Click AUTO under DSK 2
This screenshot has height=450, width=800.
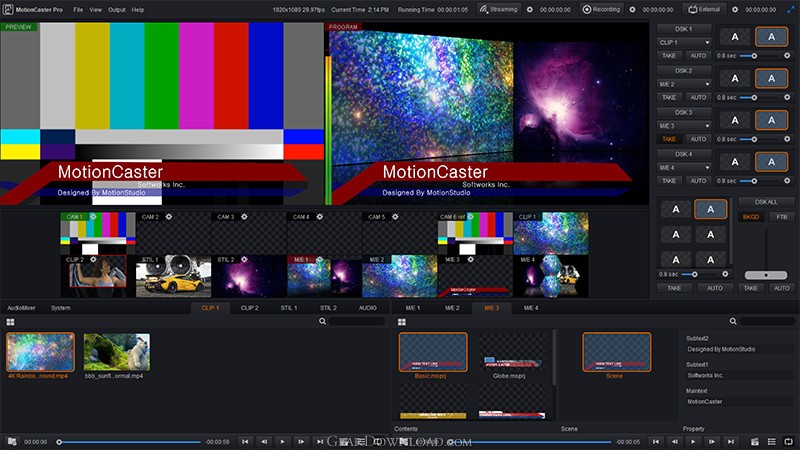click(698, 97)
